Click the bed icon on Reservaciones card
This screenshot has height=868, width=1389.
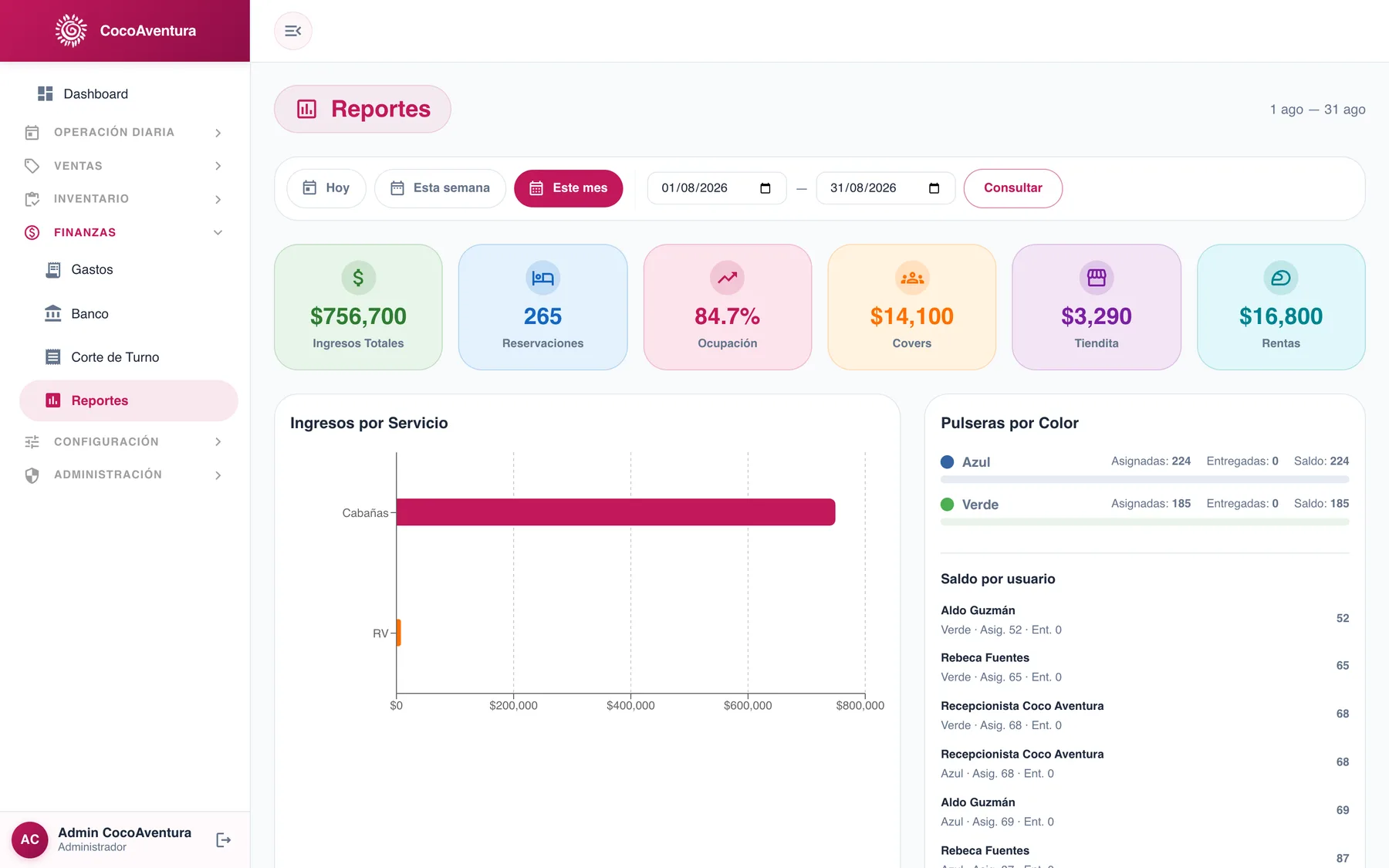pos(543,278)
